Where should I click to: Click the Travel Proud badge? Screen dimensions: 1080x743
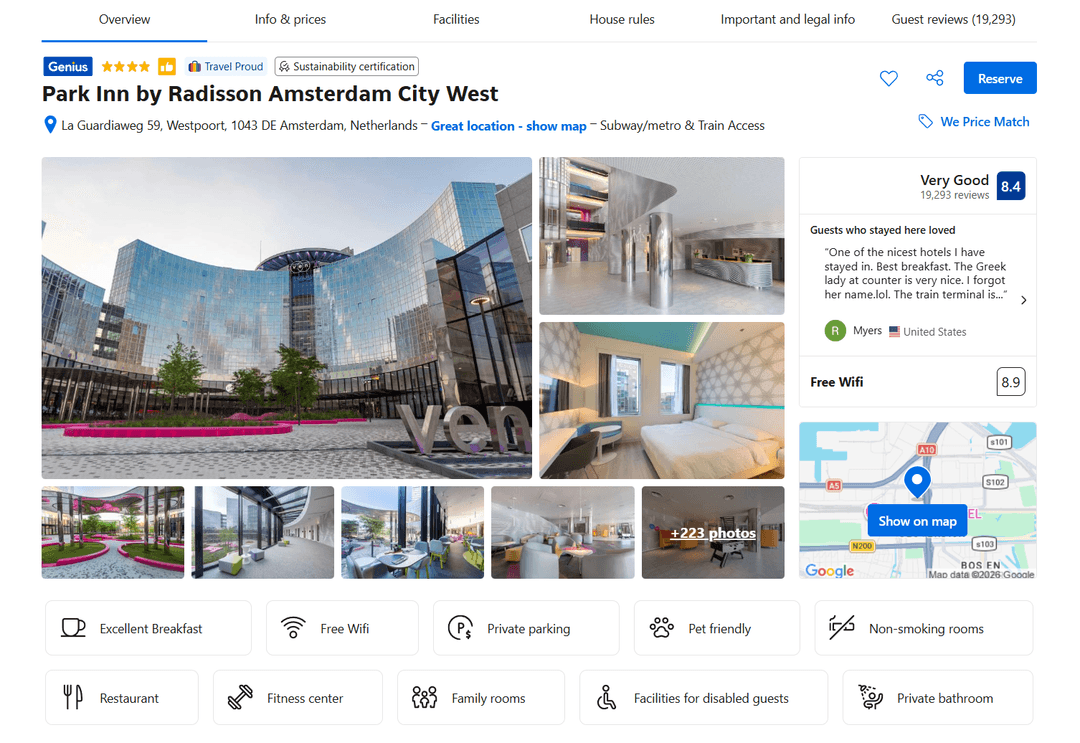(x=226, y=66)
